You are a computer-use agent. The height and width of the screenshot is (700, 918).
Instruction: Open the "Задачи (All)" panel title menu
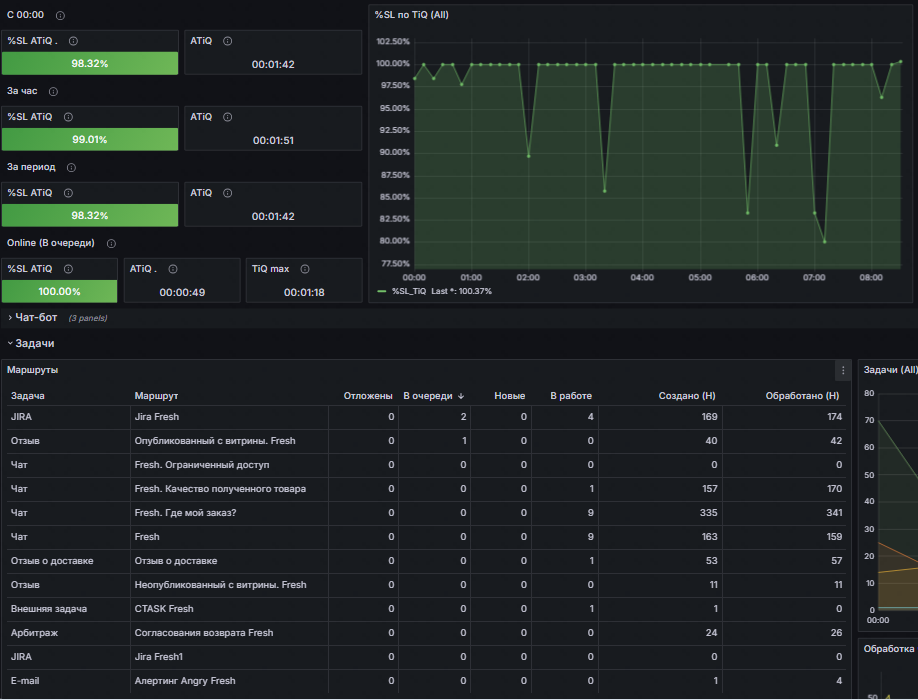click(x=889, y=370)
